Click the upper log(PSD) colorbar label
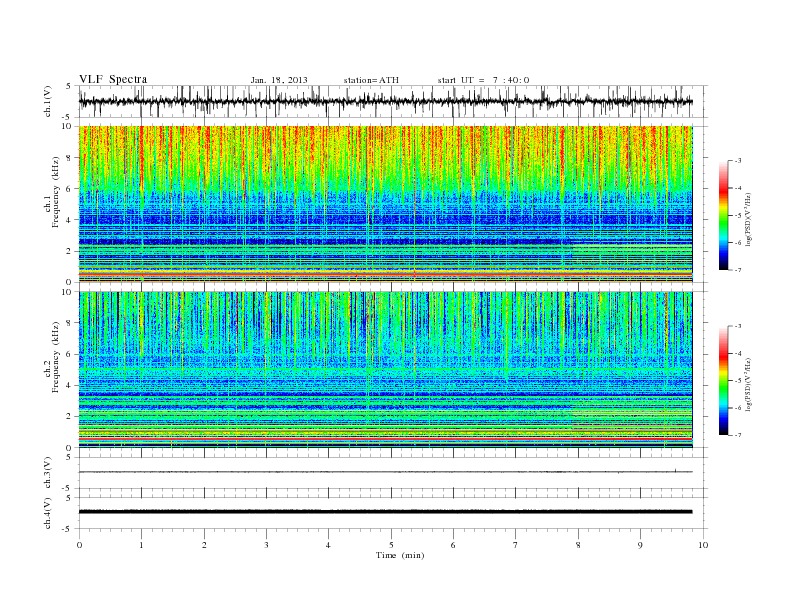Viewport: 792px width, 612px height. click(x=750, y=218)
